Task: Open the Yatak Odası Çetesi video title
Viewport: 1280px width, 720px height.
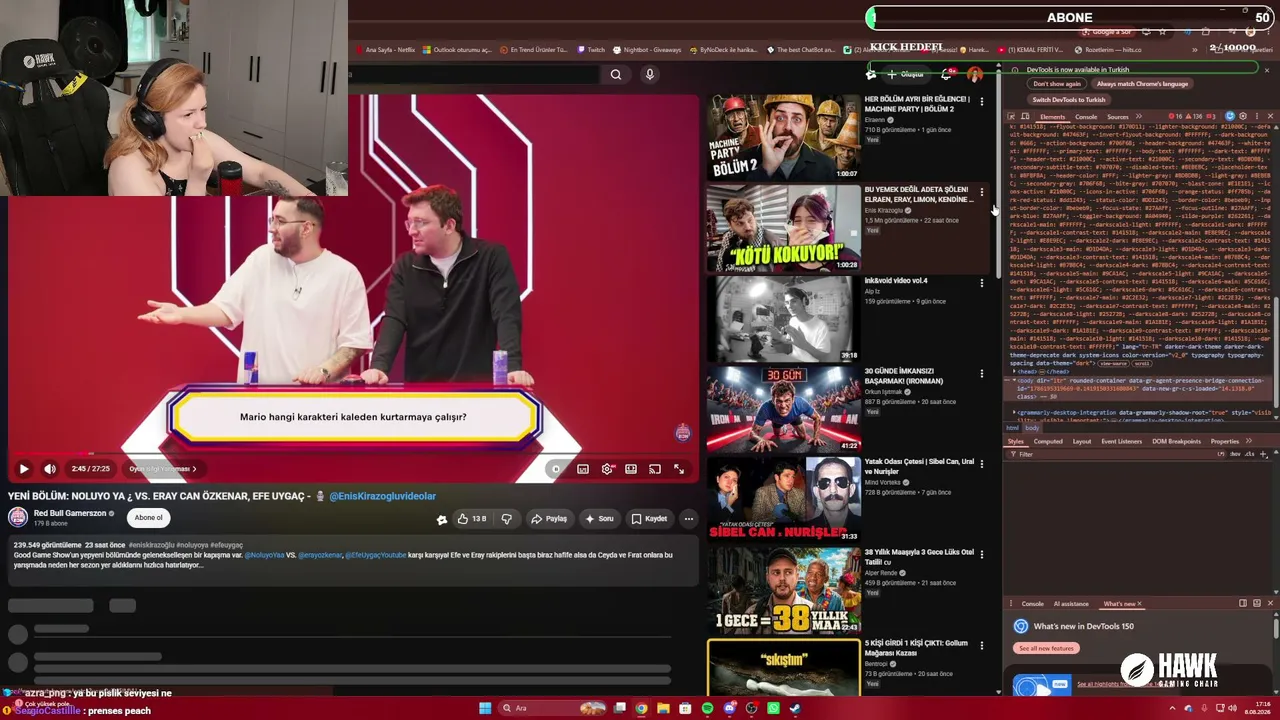Action: (919, 466)
